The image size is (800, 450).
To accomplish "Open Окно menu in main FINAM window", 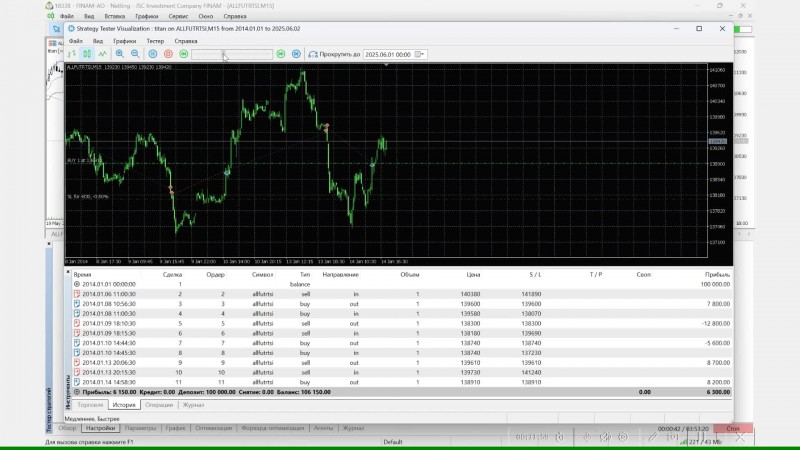I will 206,16.
